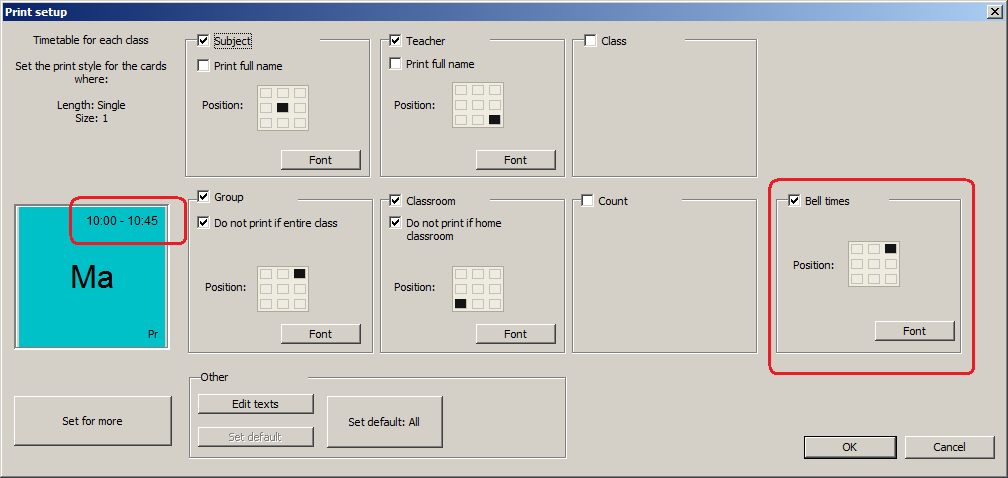Open Font settings for Teacher
Screen dimensions: 1008x478
(515, 160)
